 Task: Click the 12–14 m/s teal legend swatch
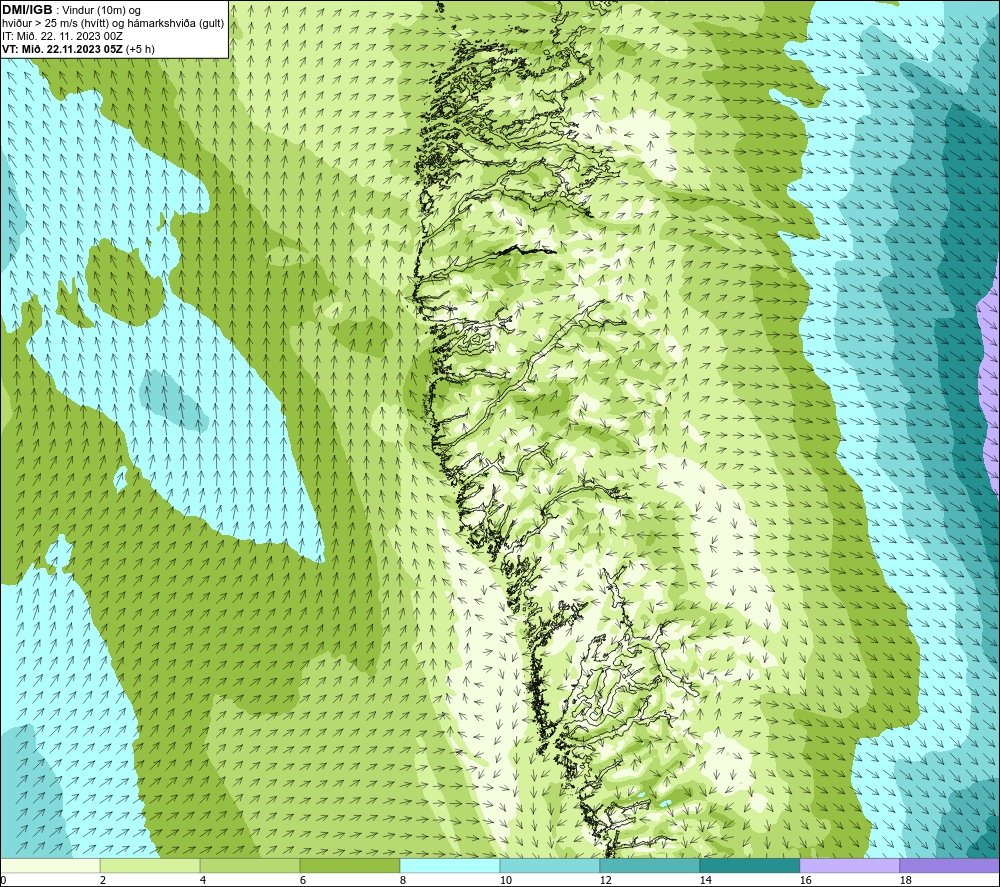pos(649,865)
